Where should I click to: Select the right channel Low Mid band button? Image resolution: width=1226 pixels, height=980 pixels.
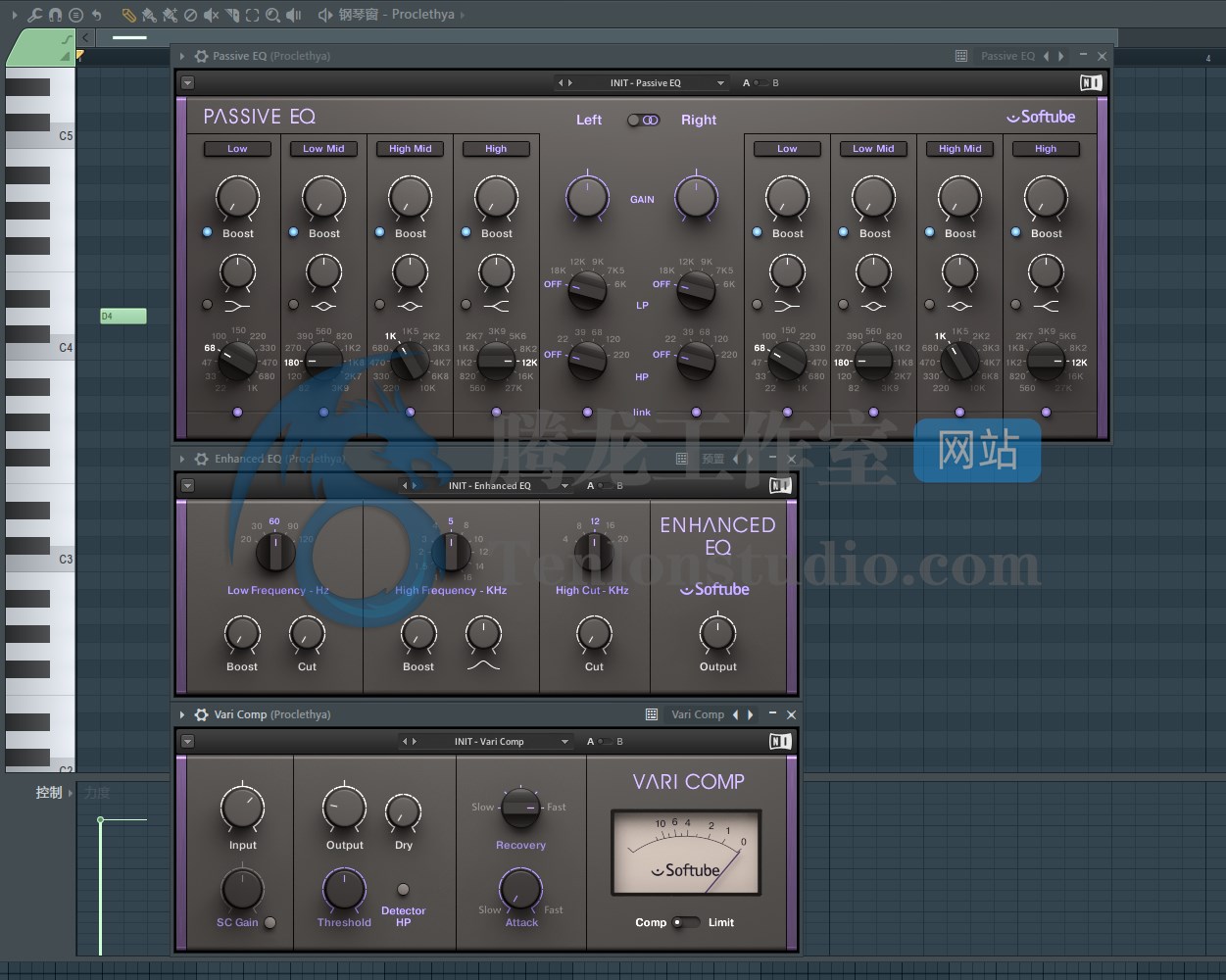pos(873,149)
